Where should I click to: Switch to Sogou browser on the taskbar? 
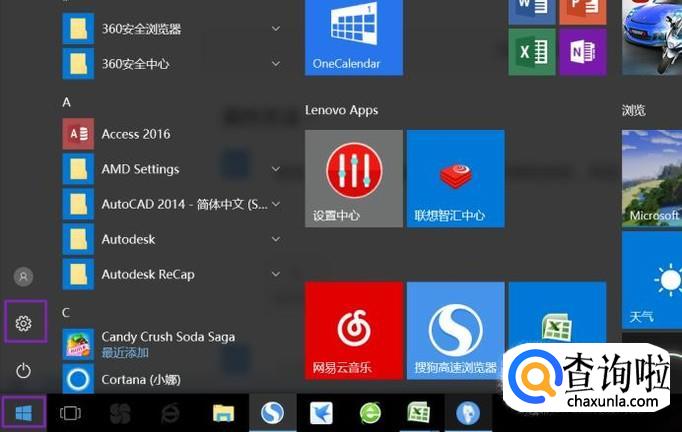click(272, 412)
